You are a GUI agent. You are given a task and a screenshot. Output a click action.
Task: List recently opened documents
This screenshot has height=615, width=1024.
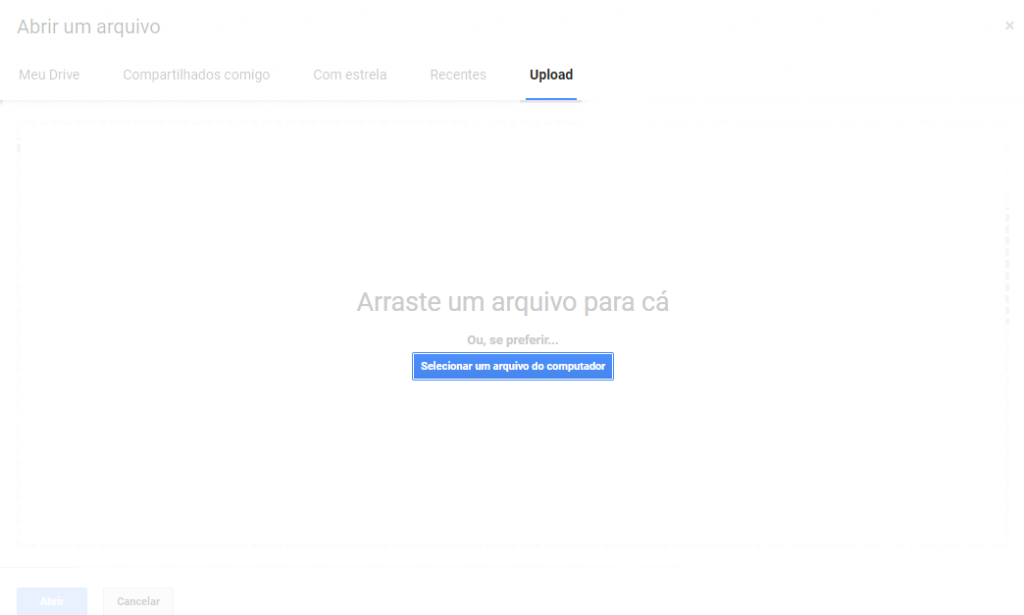click(457, 74)
